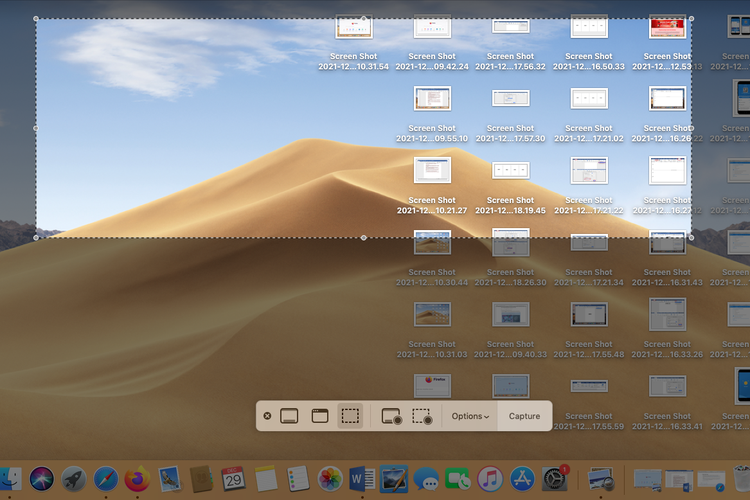The image size is (750, 500).
Task: Click file name label 2021-12...17.55.59
Action: click(589, 426)
